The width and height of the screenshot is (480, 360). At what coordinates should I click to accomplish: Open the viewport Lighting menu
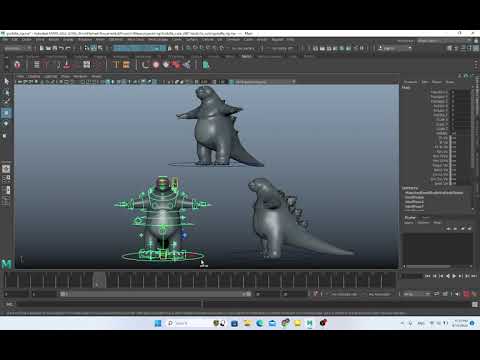pyautogui.click(x=51, y=76)
